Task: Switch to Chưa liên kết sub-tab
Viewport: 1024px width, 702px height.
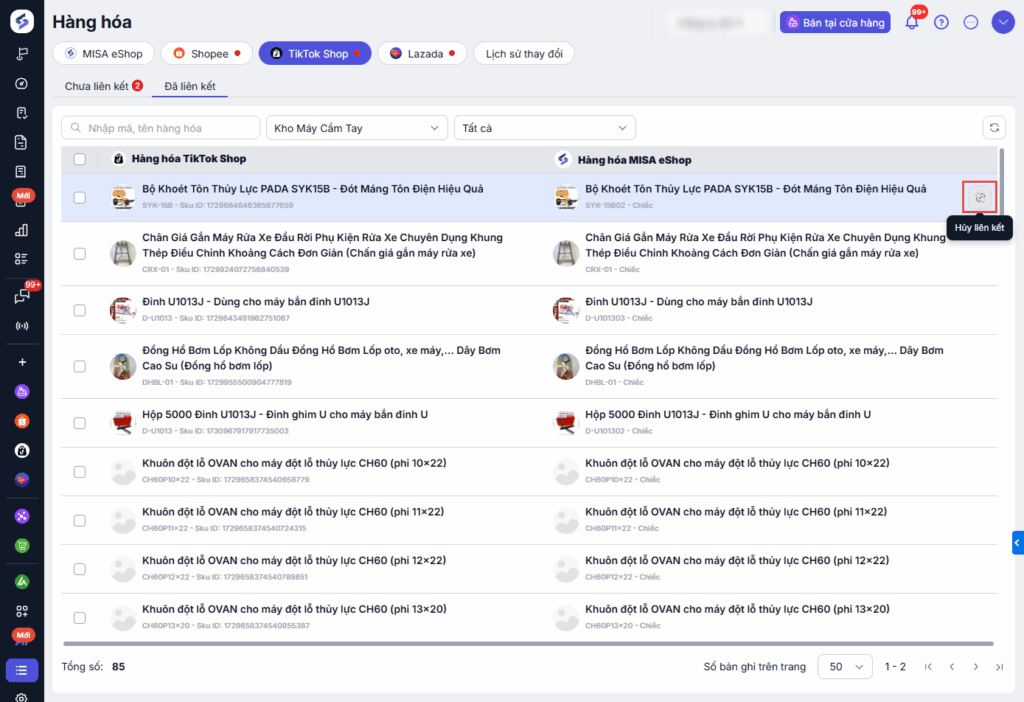Action: tap(103, 86)
